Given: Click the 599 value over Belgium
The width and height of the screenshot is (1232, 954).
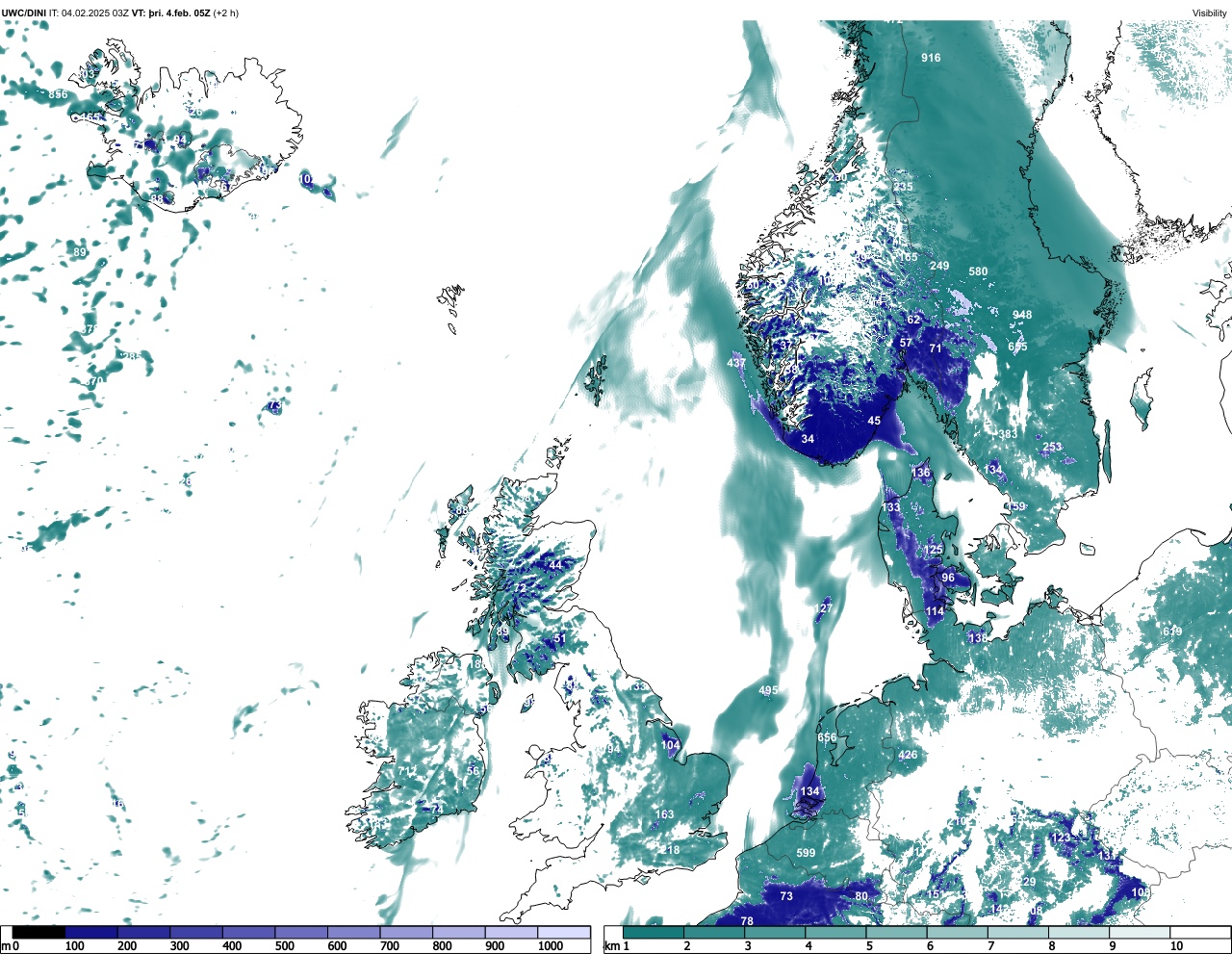Looking at the screenshot, I should (x=806, y=853).
